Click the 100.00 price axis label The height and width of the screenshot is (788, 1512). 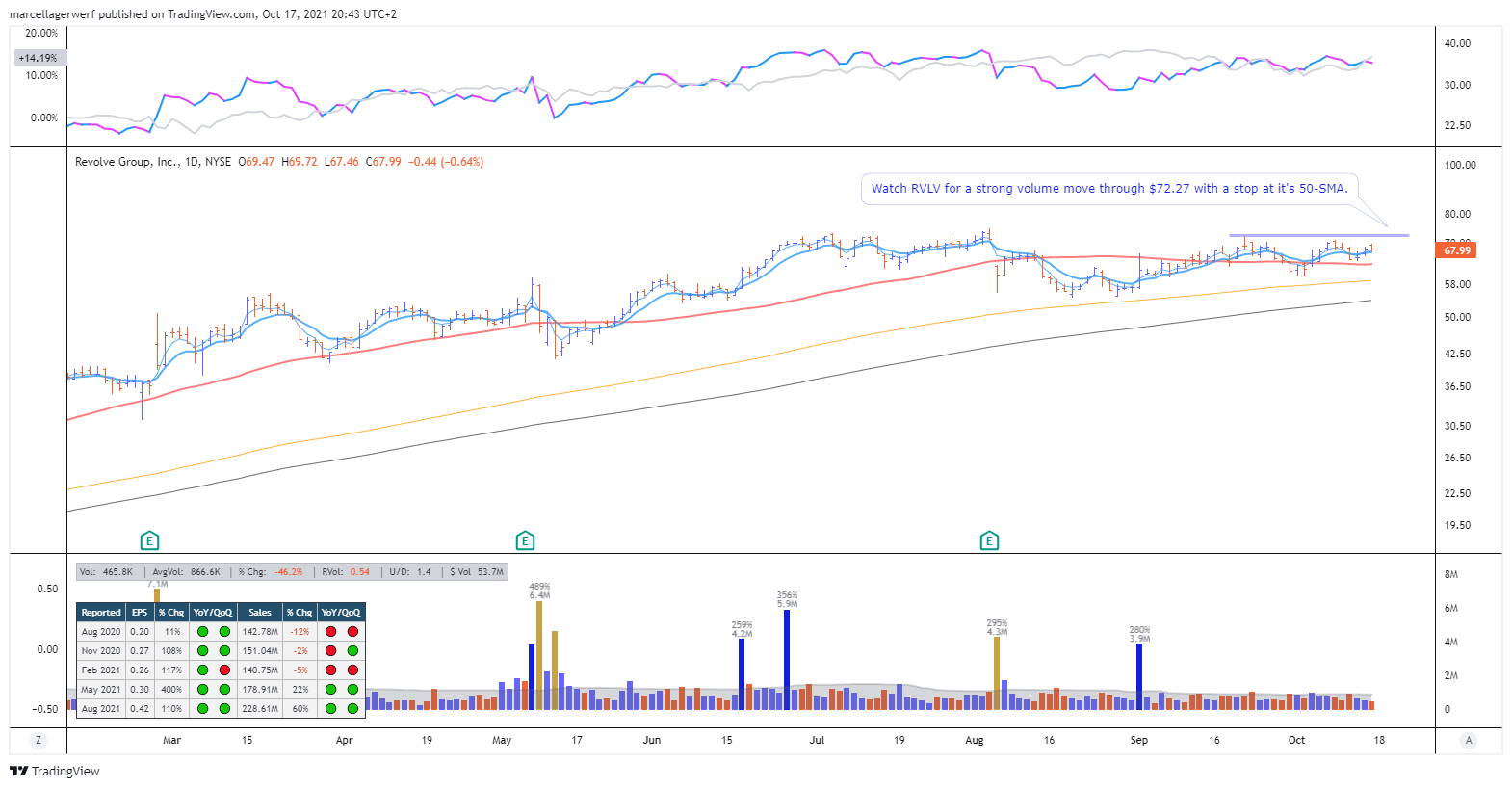1460,165
